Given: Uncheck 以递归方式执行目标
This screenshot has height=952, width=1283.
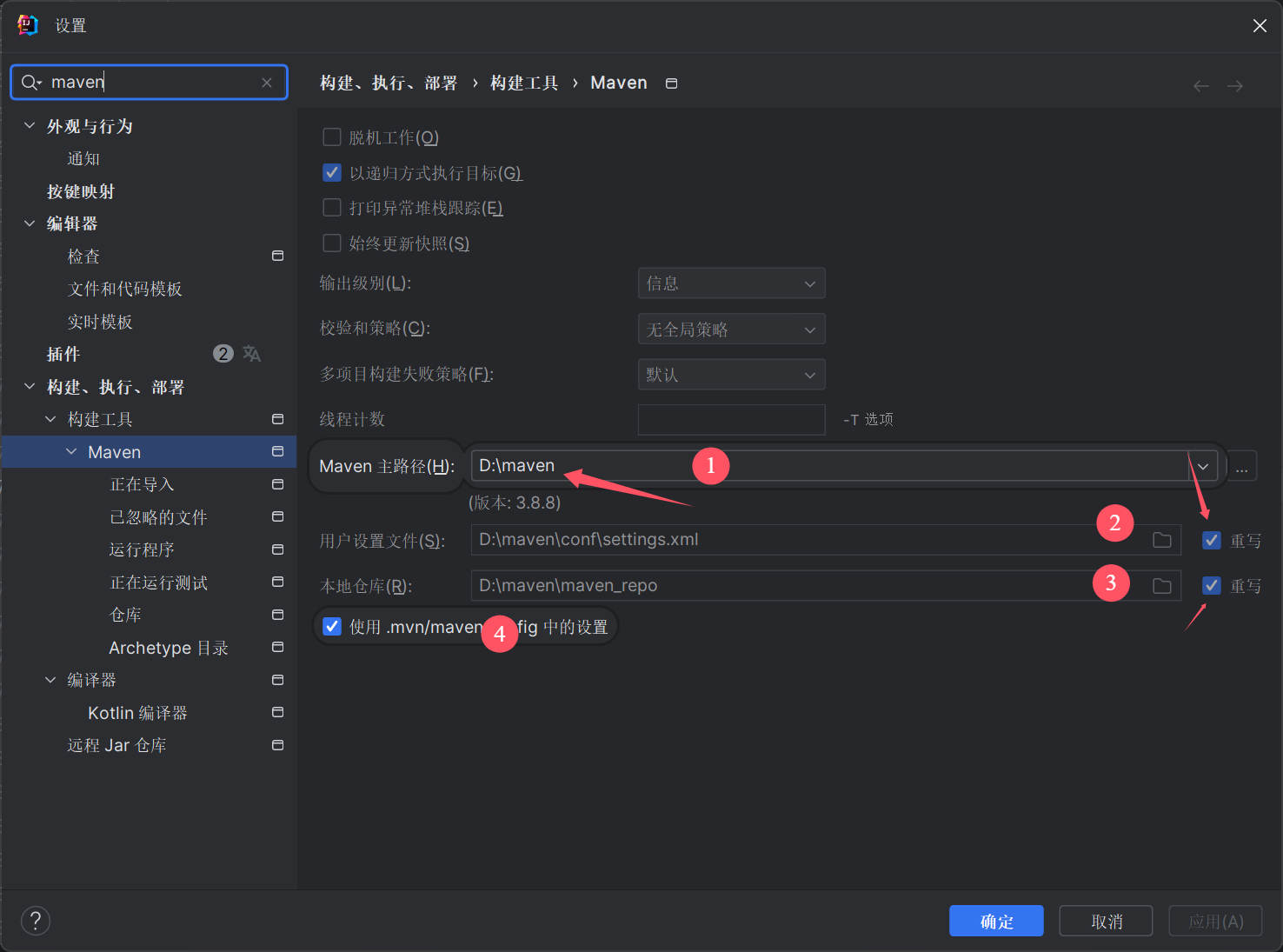Looking at the screenshot, I should point(332,173).
